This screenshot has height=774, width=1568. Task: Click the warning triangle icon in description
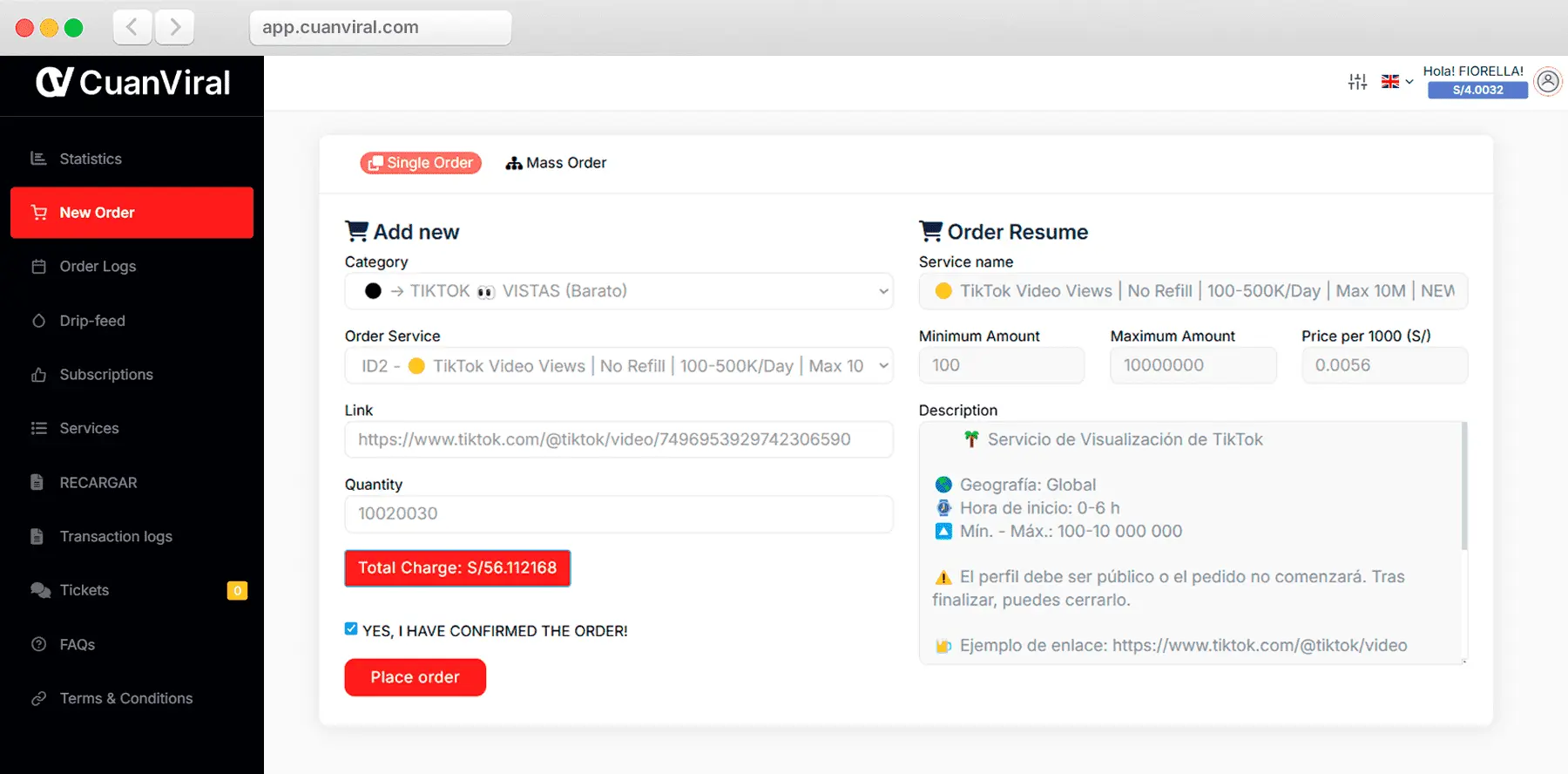click(x=943, y=577)
